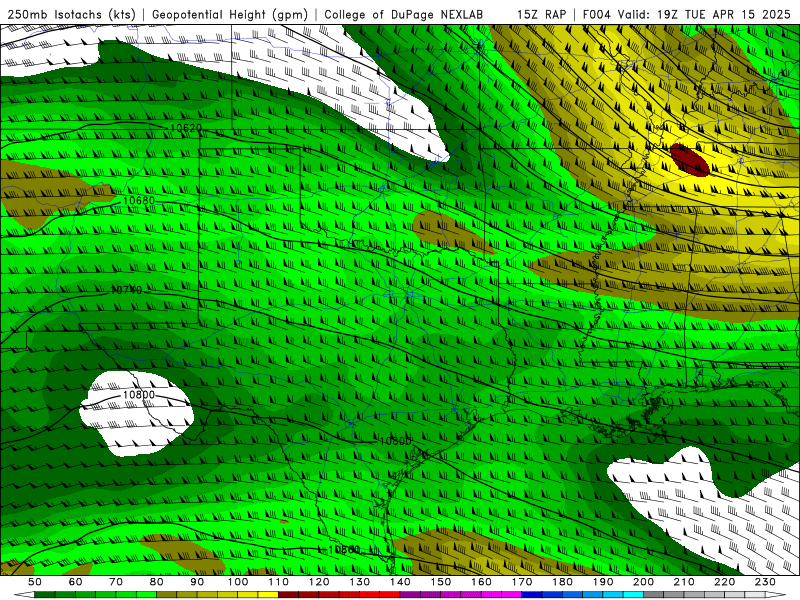Click the 130 value on the color scale
This screenshot has height=600, width=800.
click(x=360, y=582)
